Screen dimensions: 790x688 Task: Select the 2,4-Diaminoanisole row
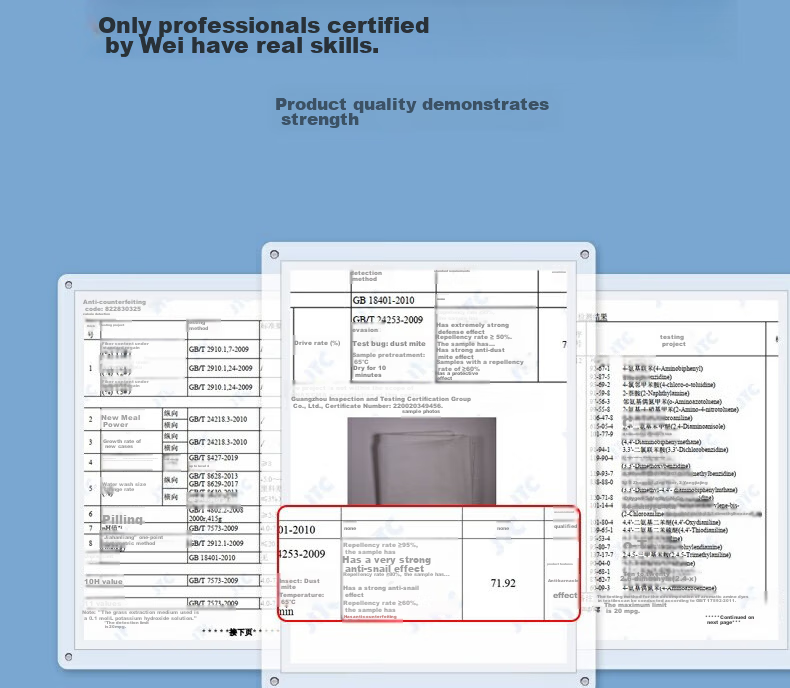tap(674, 427)
